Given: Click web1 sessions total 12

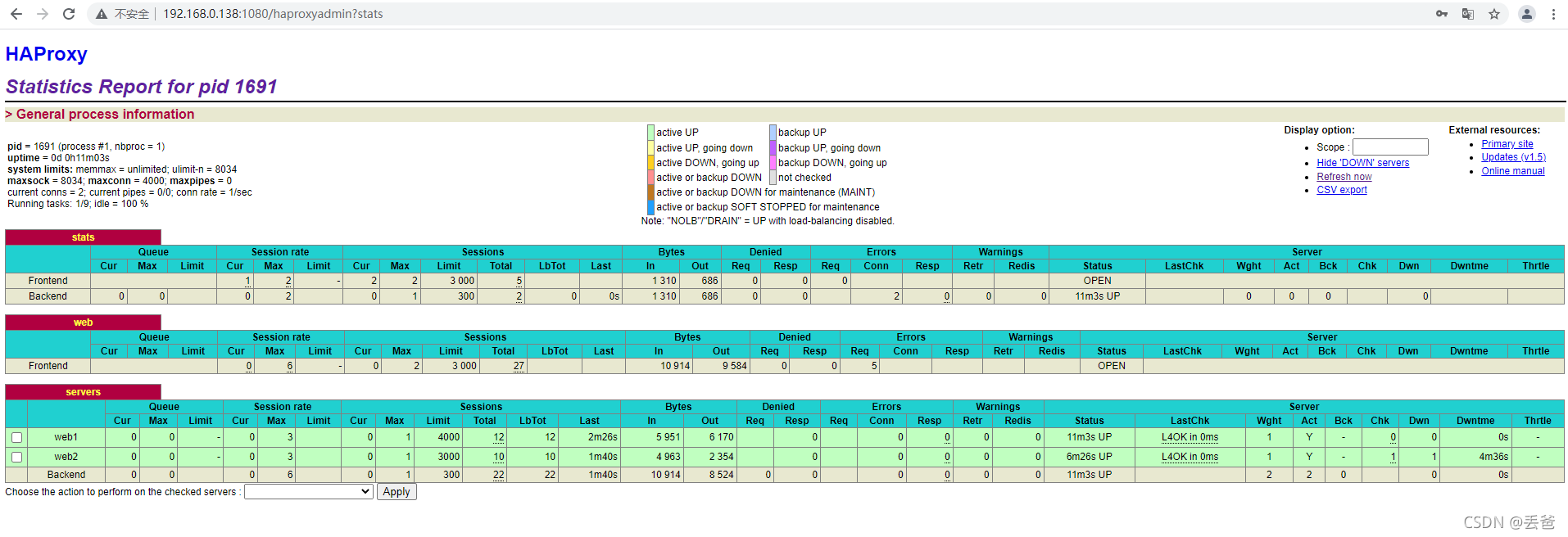Looking at the screenshot, I should click(x=499, y=437).
